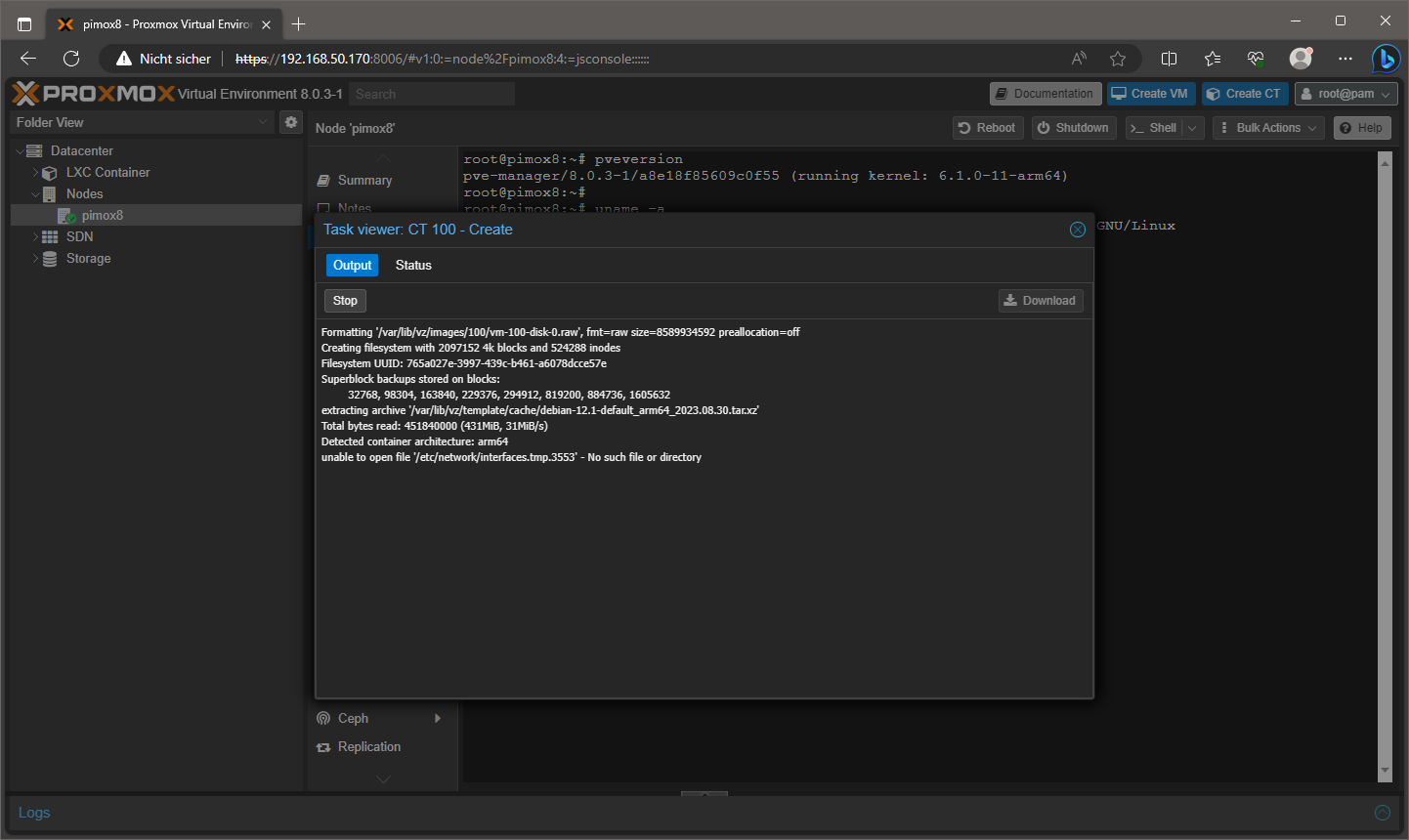
Task: Click browser back arrow
Action: [28, 59]
